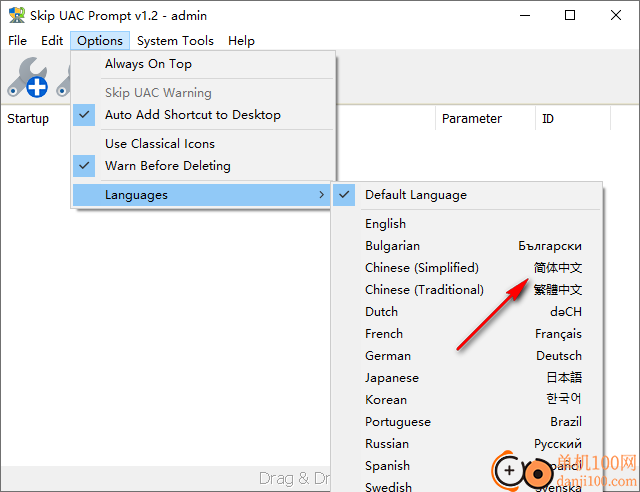The height and width of the screenshot is (492, 640).
Task: Choose English language
Action: click(467, 224)
